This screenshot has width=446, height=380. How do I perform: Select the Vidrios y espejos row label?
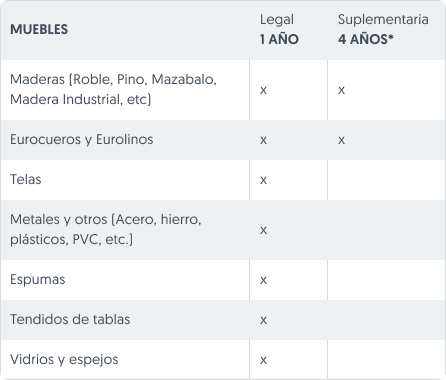coord(64,360)
